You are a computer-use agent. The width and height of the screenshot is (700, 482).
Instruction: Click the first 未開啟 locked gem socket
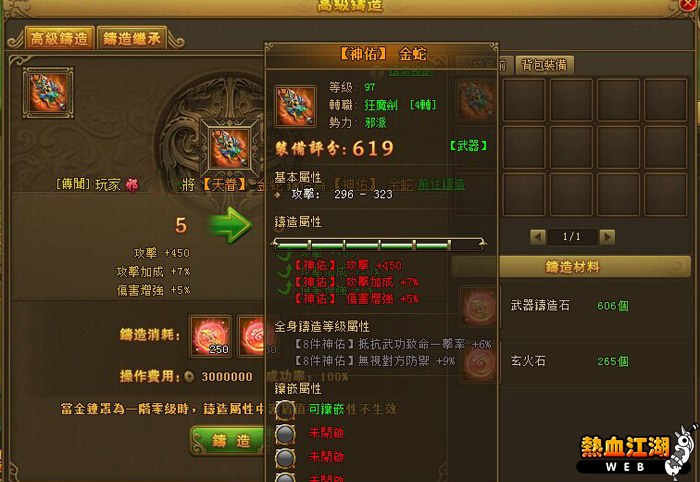pos(285,434)
